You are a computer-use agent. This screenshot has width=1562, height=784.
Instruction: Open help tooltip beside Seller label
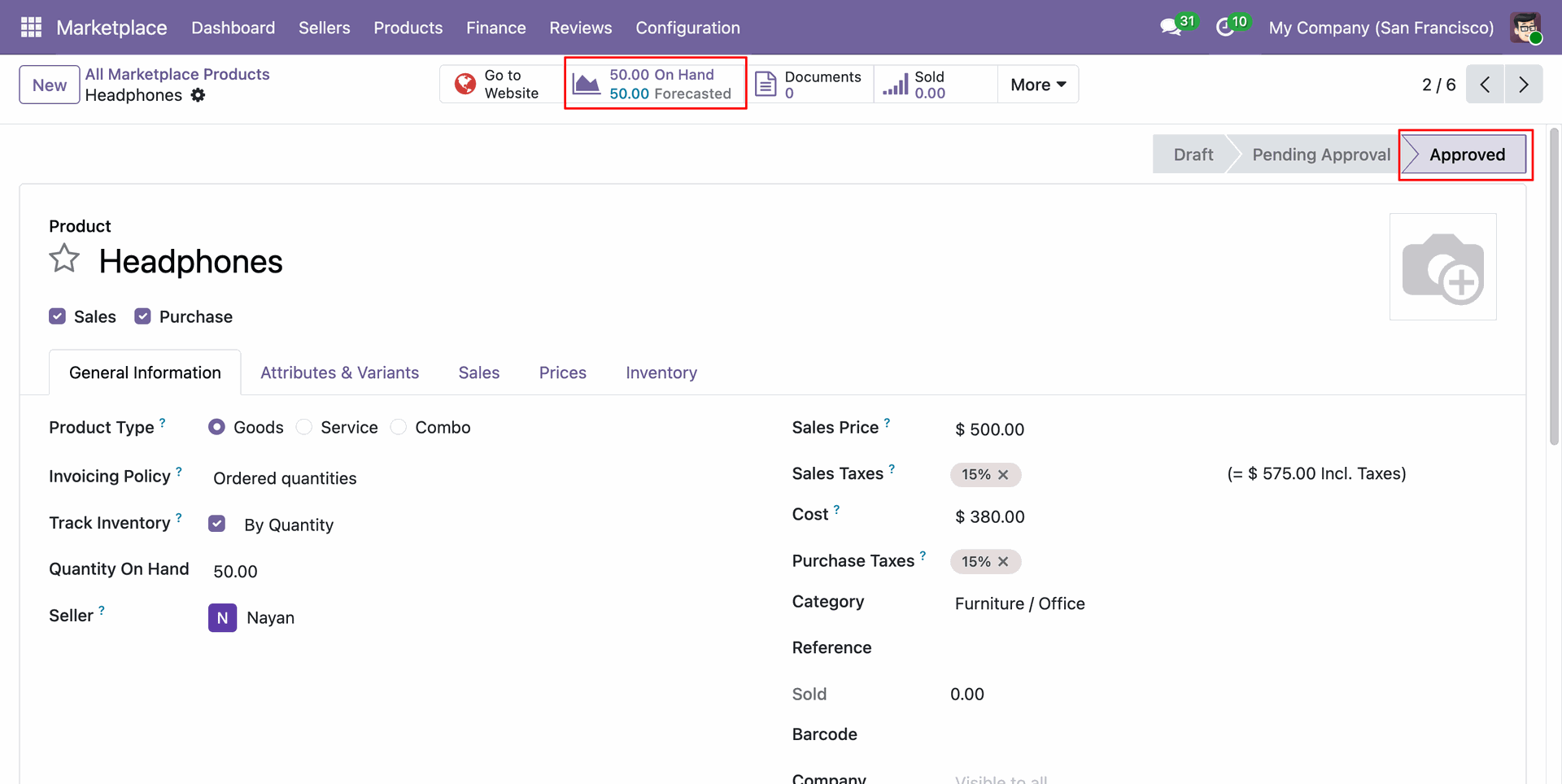pyautogui.click(x=102, y=609)
